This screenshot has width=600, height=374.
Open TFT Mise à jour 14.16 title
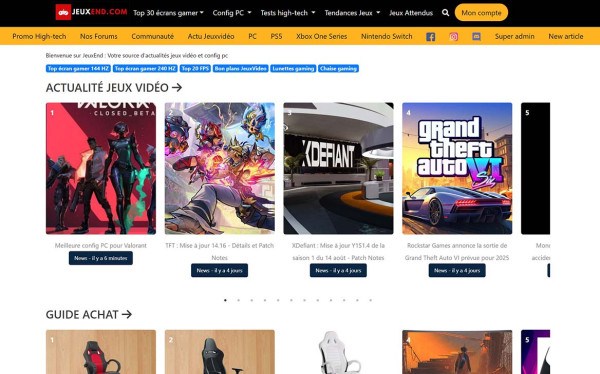coord(220,252)
